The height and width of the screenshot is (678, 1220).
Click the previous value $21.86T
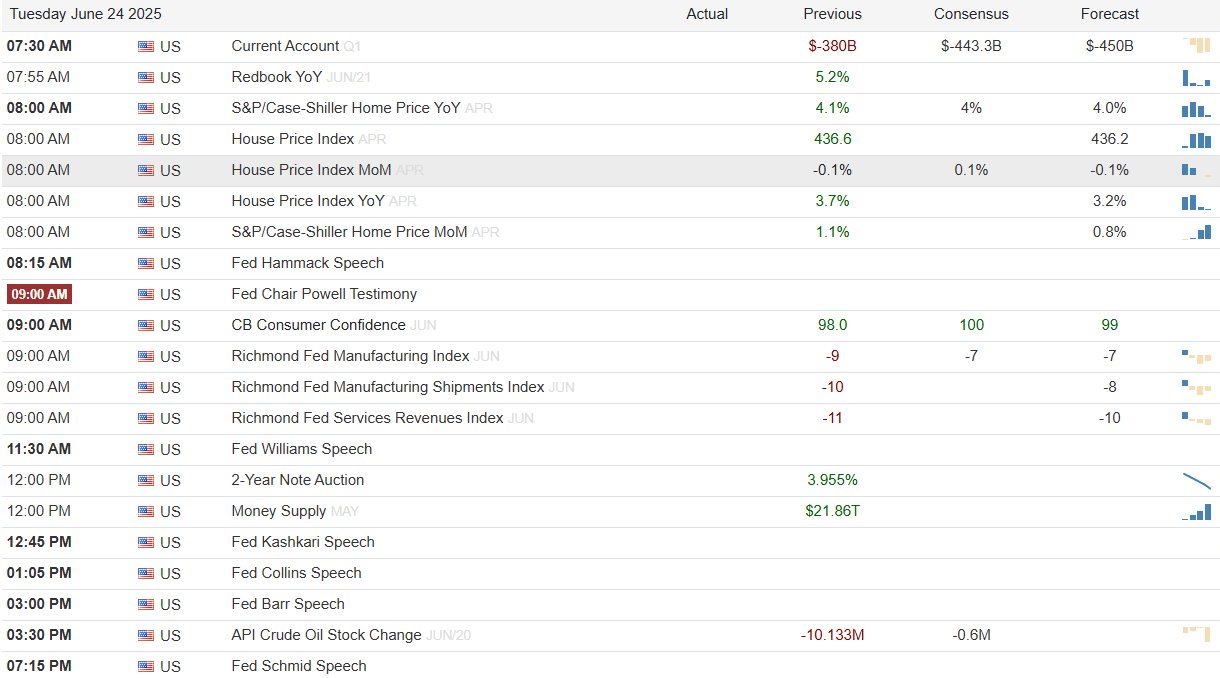[x=832, y=511]
